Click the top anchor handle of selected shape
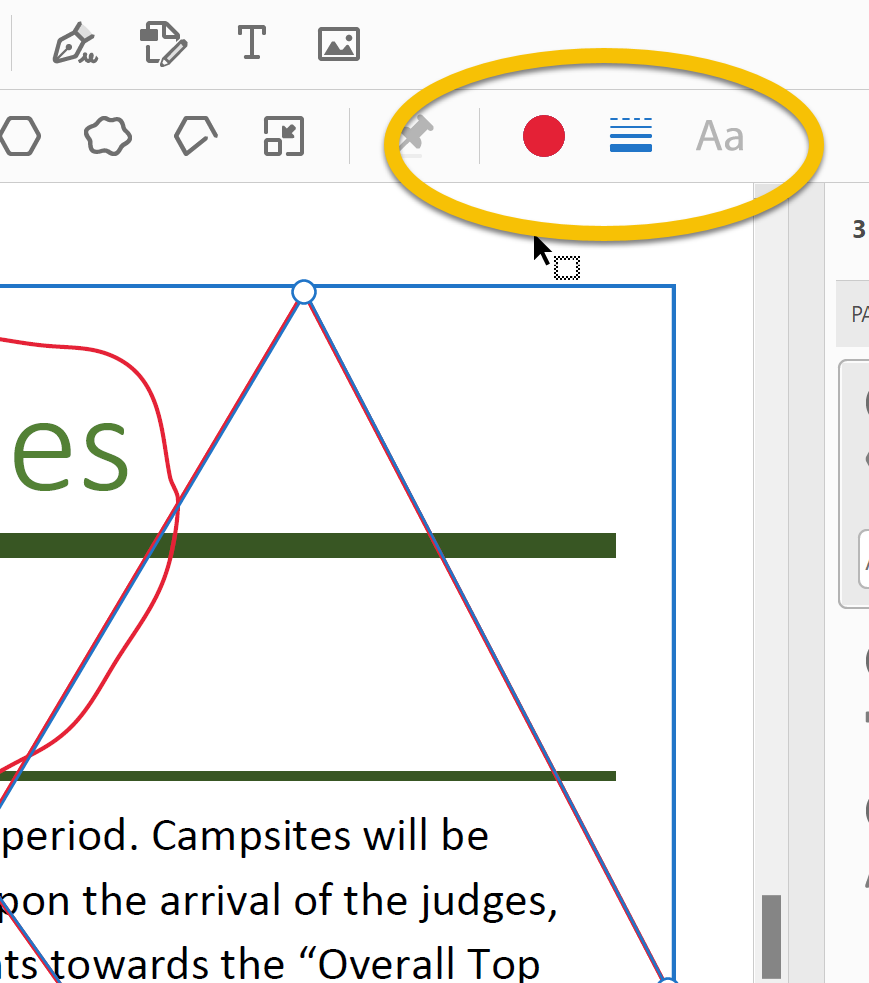869x983 pixels. click(303, 292)
